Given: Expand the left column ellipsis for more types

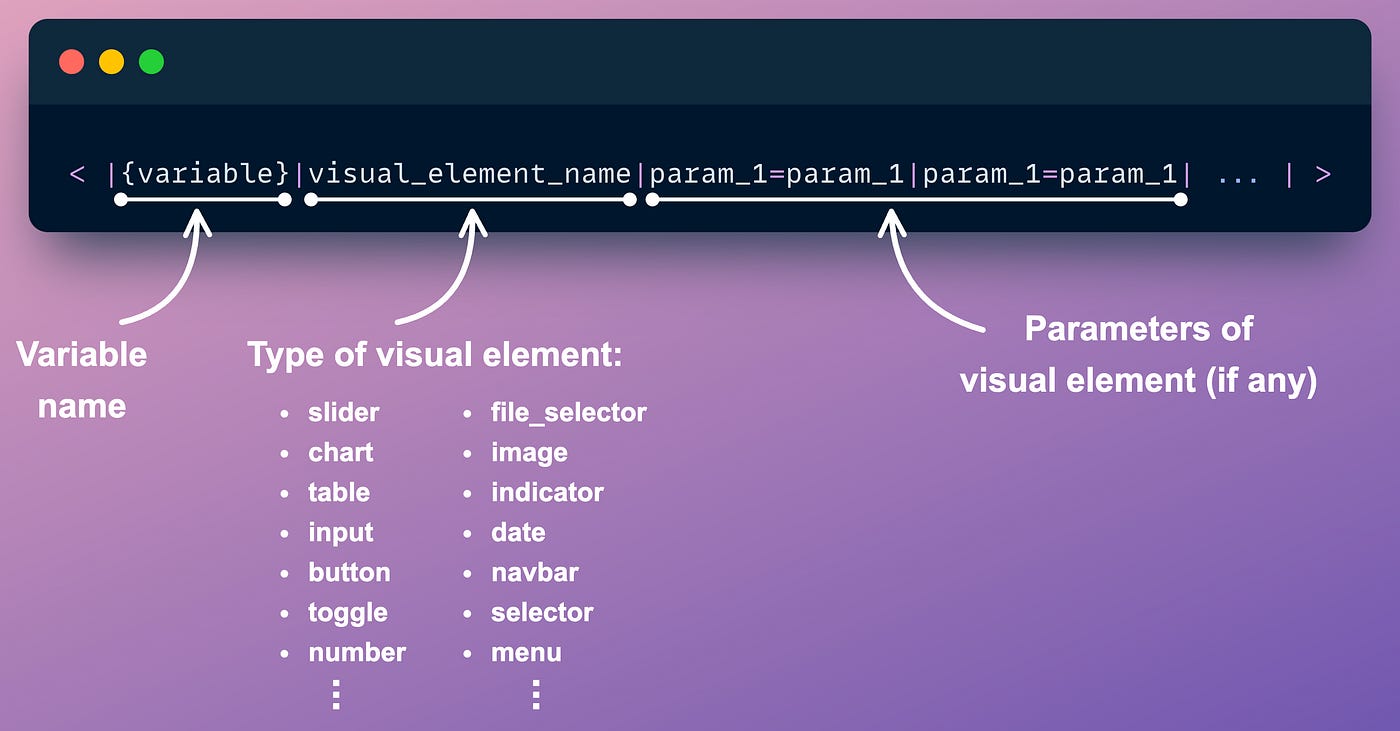Looking at the screenshot, I should click(x=336, y=692).
